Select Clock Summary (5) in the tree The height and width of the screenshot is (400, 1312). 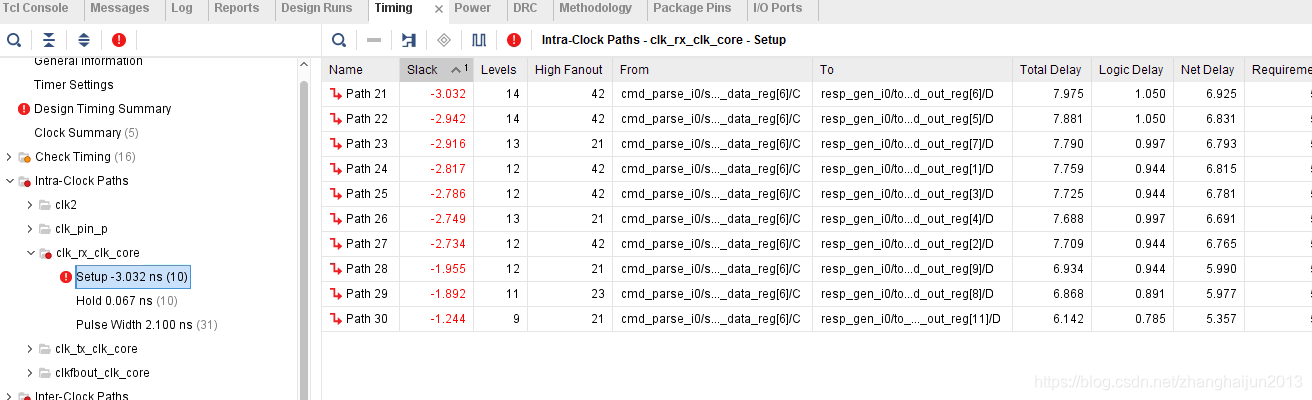pos(86,133)
